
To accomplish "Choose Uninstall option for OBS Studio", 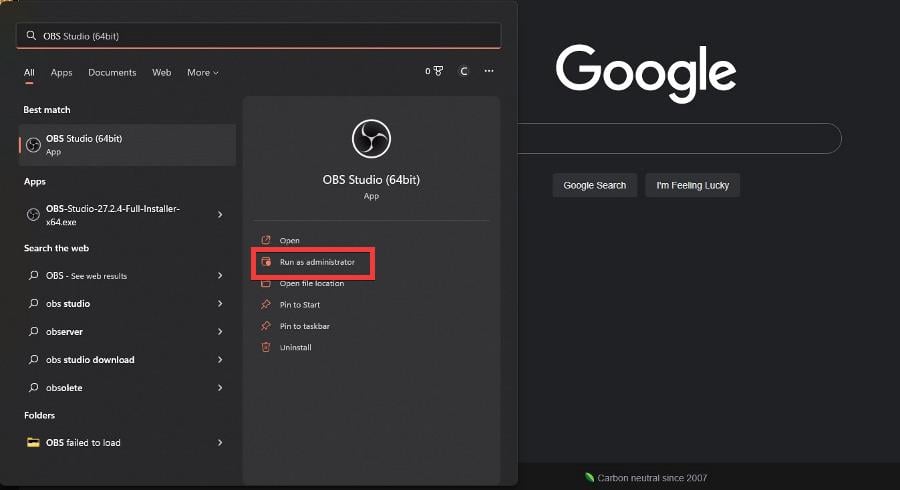I will click(295, 347).
